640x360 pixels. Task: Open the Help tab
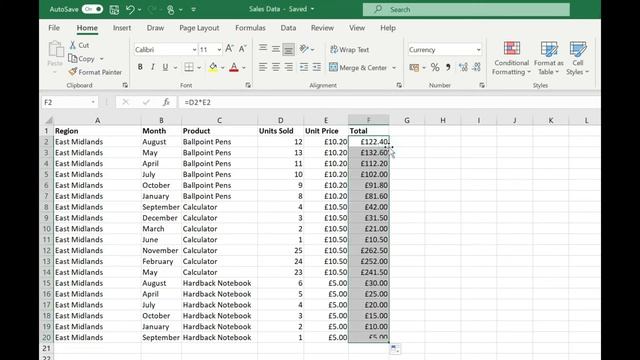(388, 28)
